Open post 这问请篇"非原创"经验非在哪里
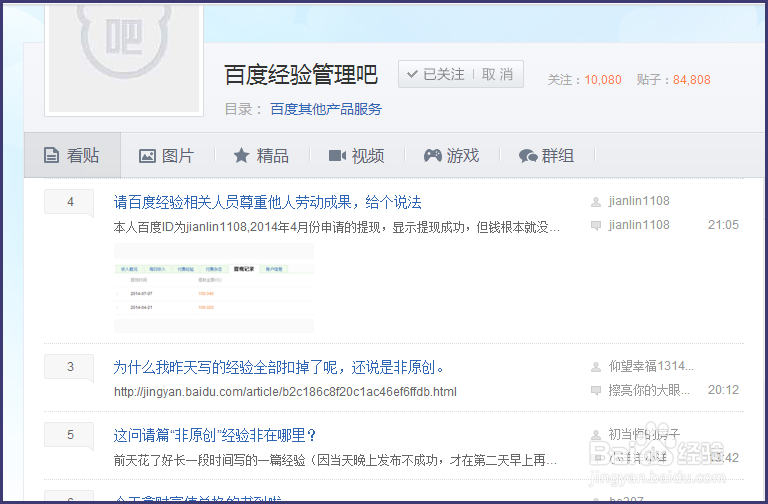 (215, 435)
